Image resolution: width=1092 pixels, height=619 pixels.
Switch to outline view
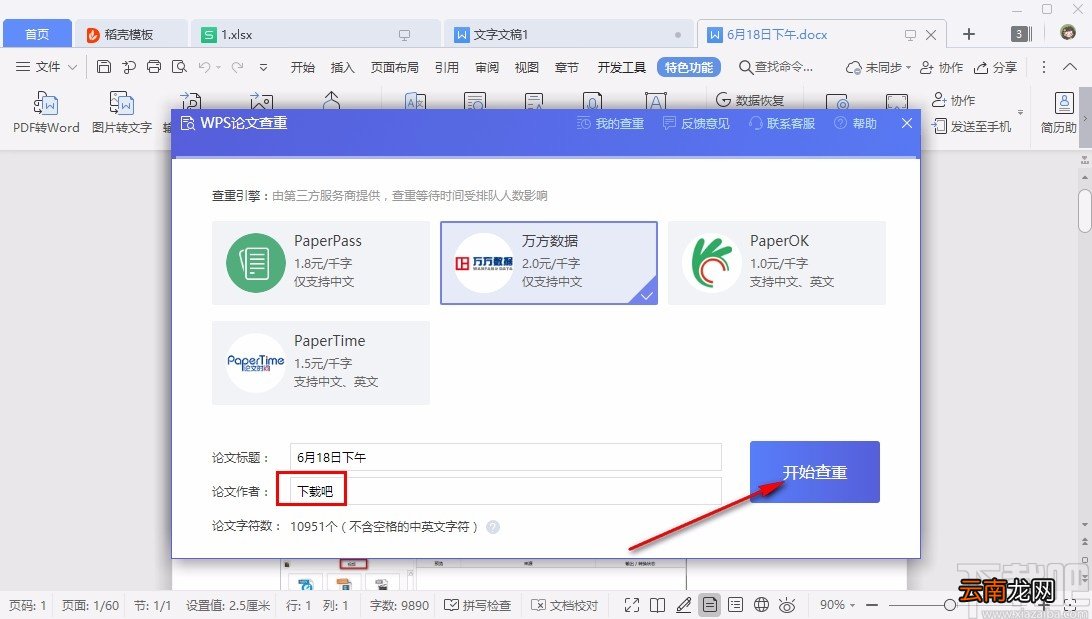tap(735, 605)
